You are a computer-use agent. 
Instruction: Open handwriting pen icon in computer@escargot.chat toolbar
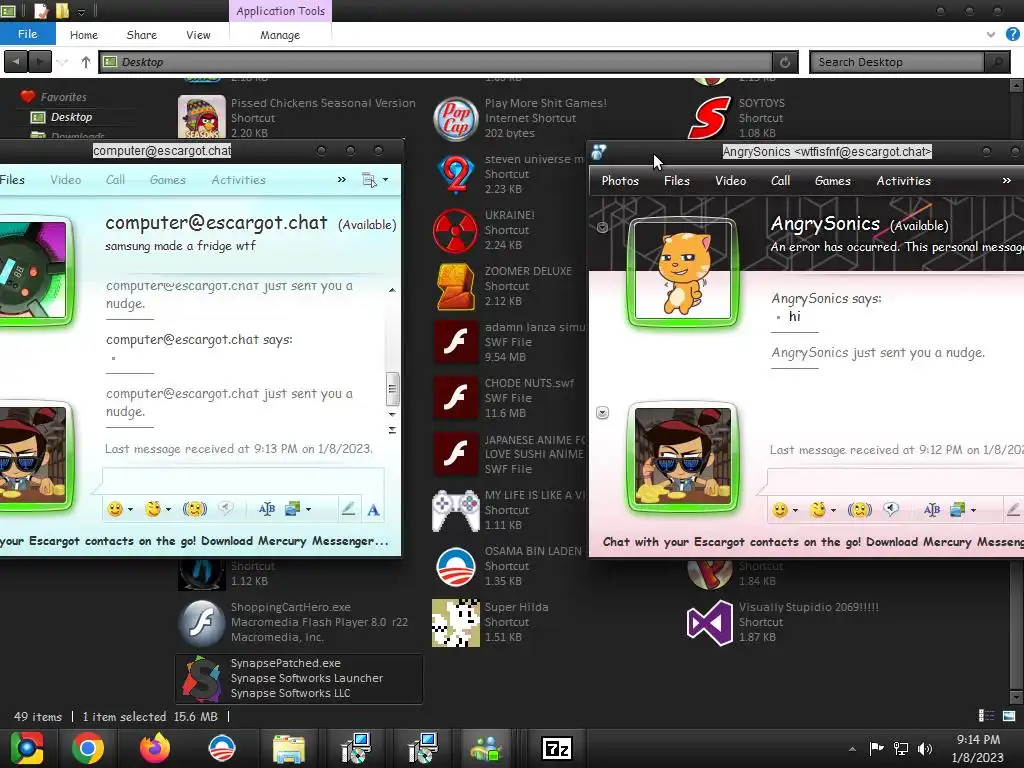tap(348, 509)
